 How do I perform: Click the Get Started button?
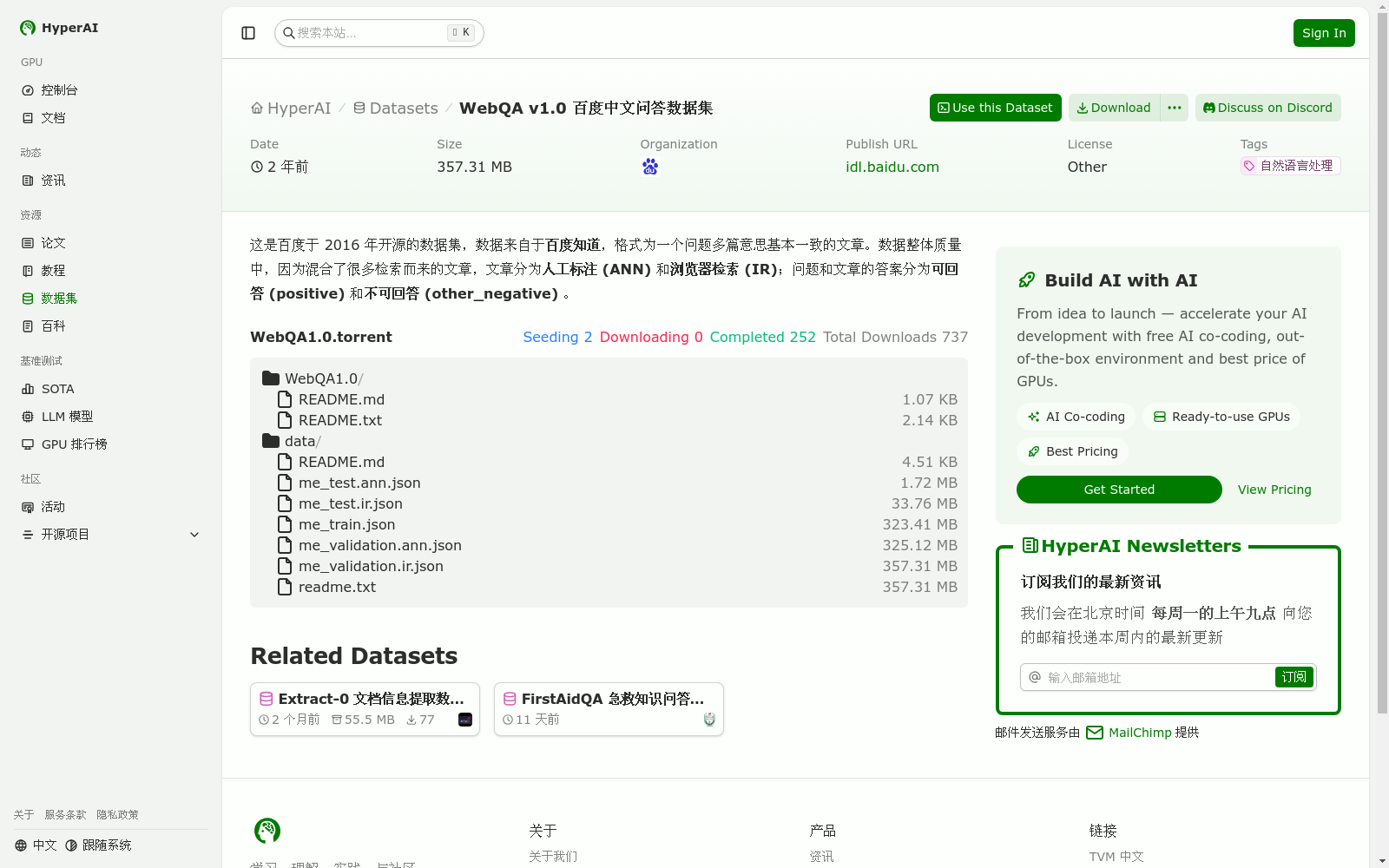1119,490
